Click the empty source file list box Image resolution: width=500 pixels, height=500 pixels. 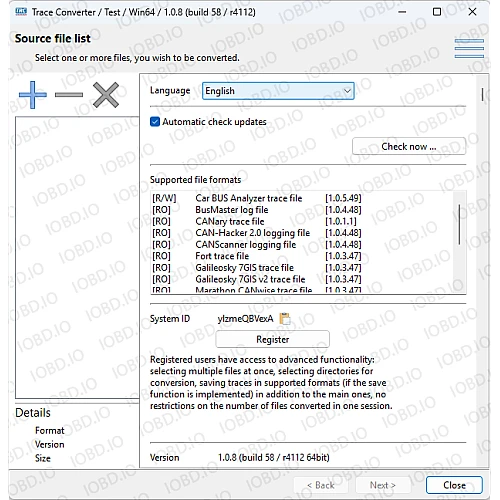[77, 257]
